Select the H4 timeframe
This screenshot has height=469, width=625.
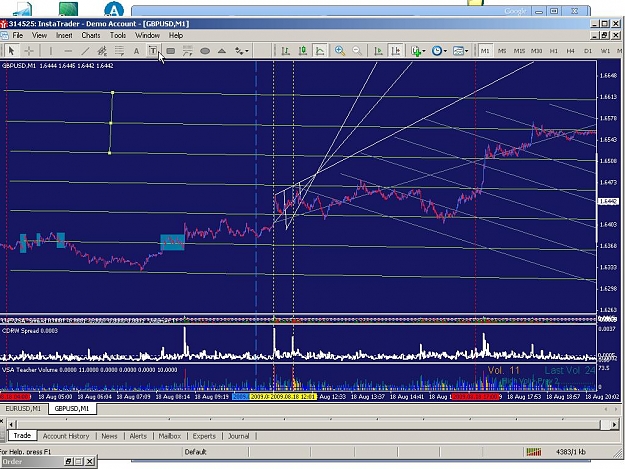[x=571, y=51]
